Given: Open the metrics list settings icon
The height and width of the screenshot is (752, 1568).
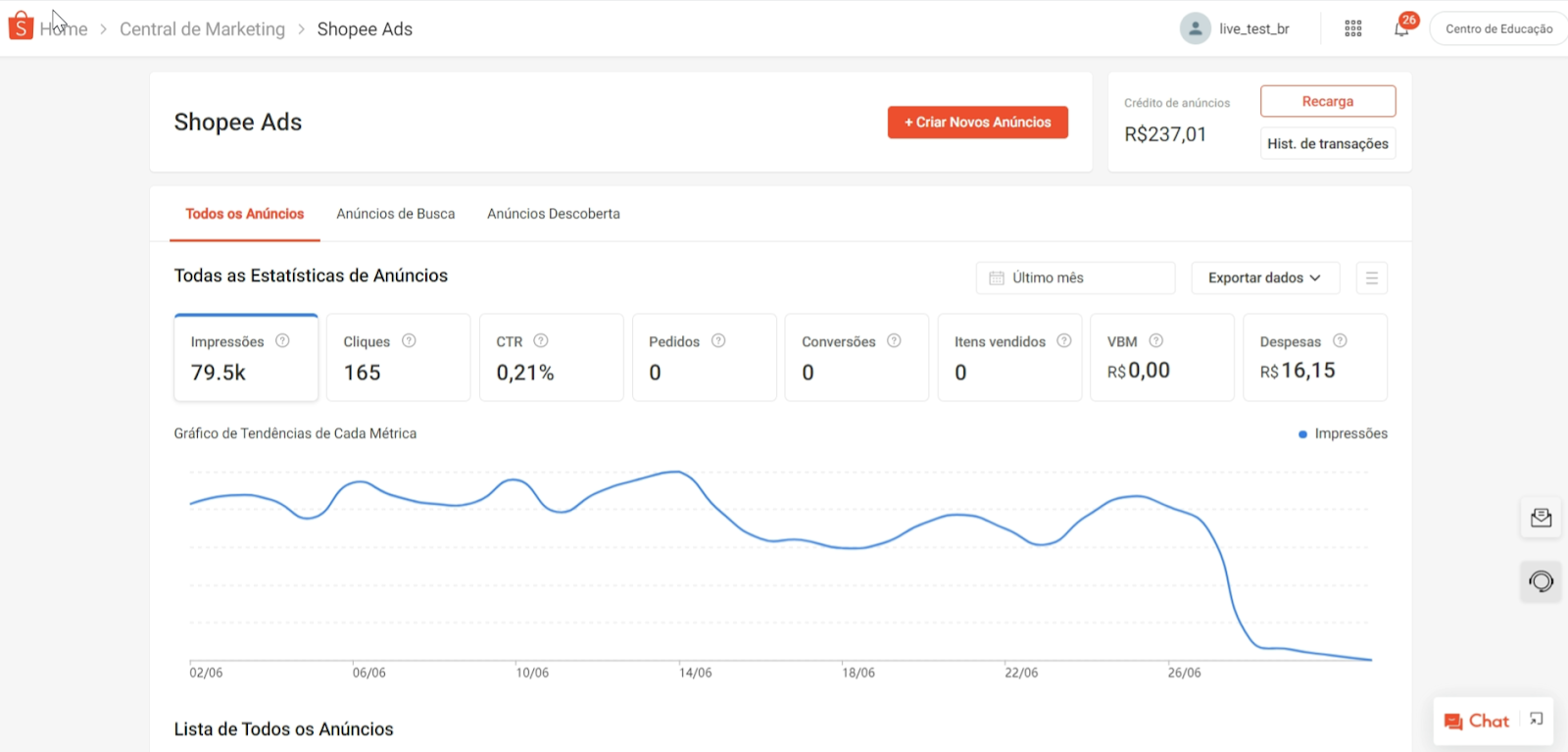Looking at the screenshot, I should (x=1372, y=277).
